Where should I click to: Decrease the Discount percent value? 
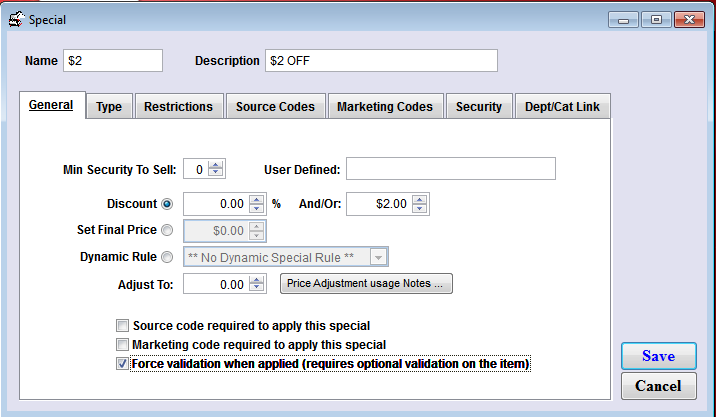[257, 208]
